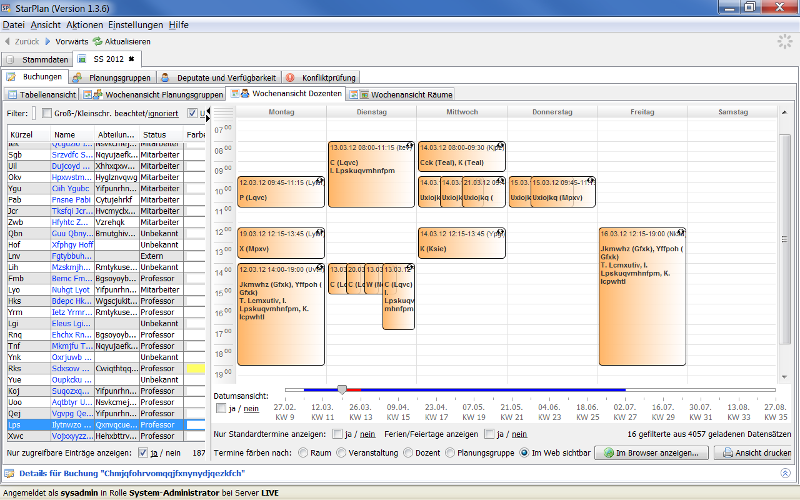Click the 14.03.12 08:00-09:30 Wednesday appointment

click(462, 156)
